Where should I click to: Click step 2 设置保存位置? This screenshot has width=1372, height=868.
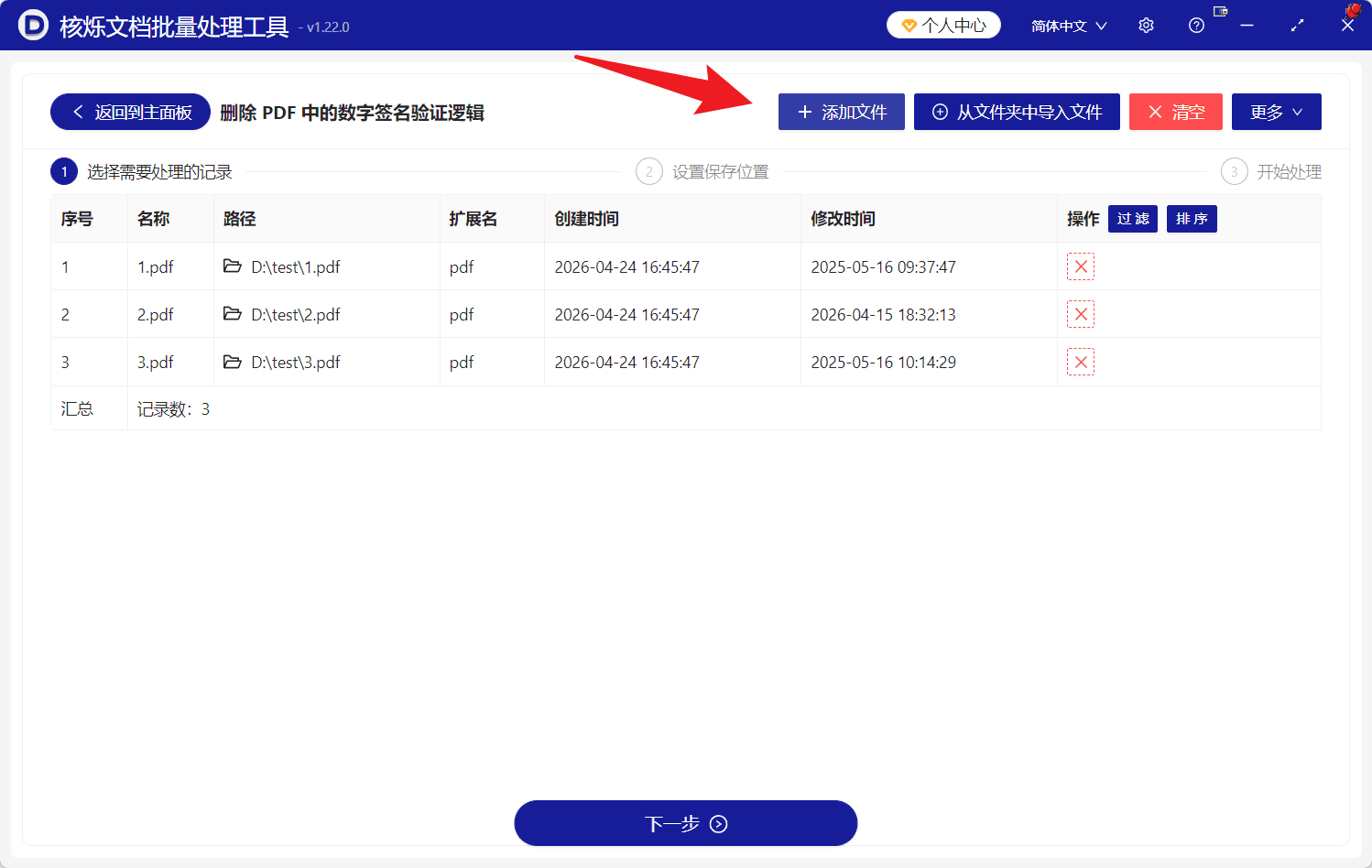702,171
